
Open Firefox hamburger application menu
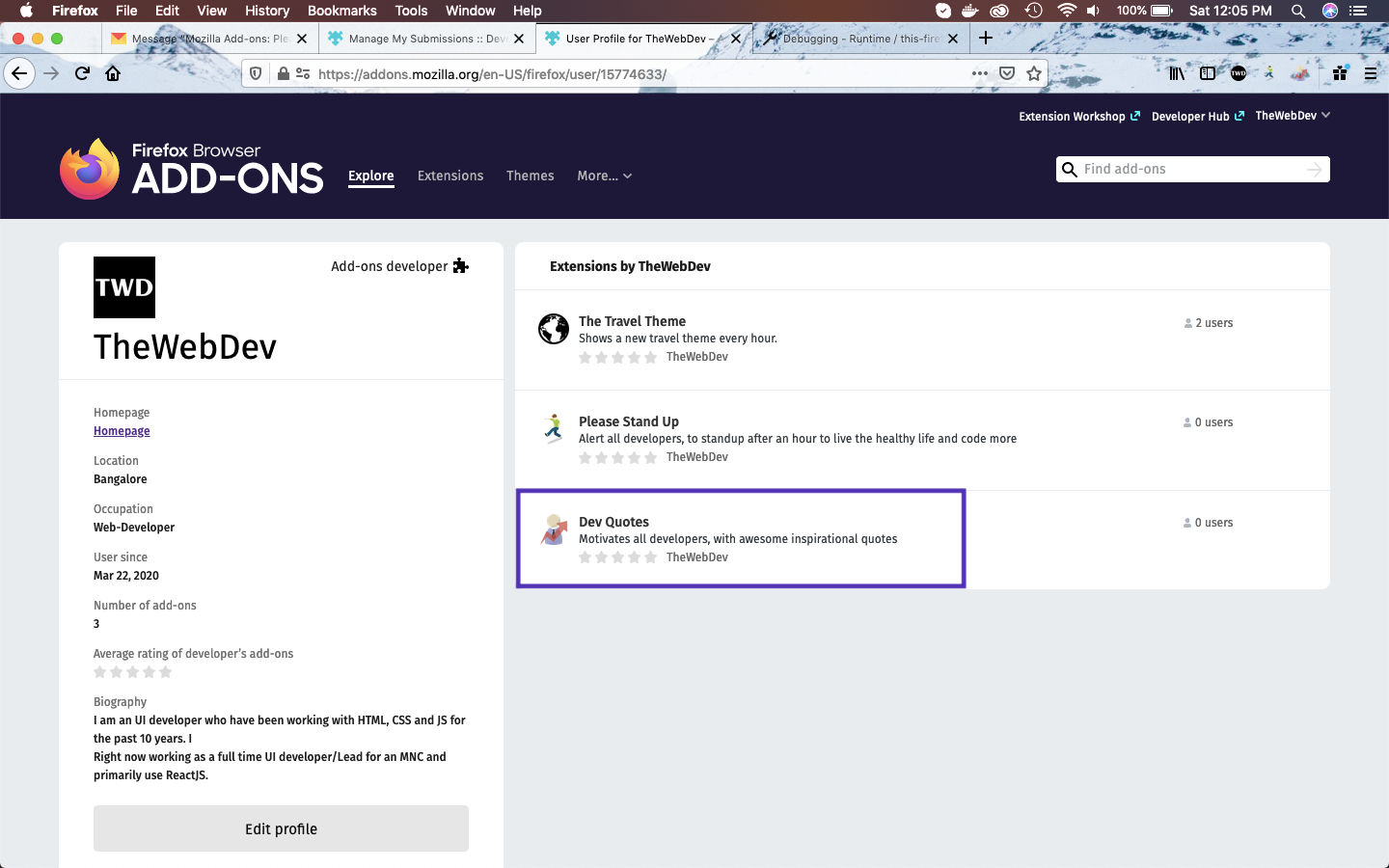click(1370, 73)
